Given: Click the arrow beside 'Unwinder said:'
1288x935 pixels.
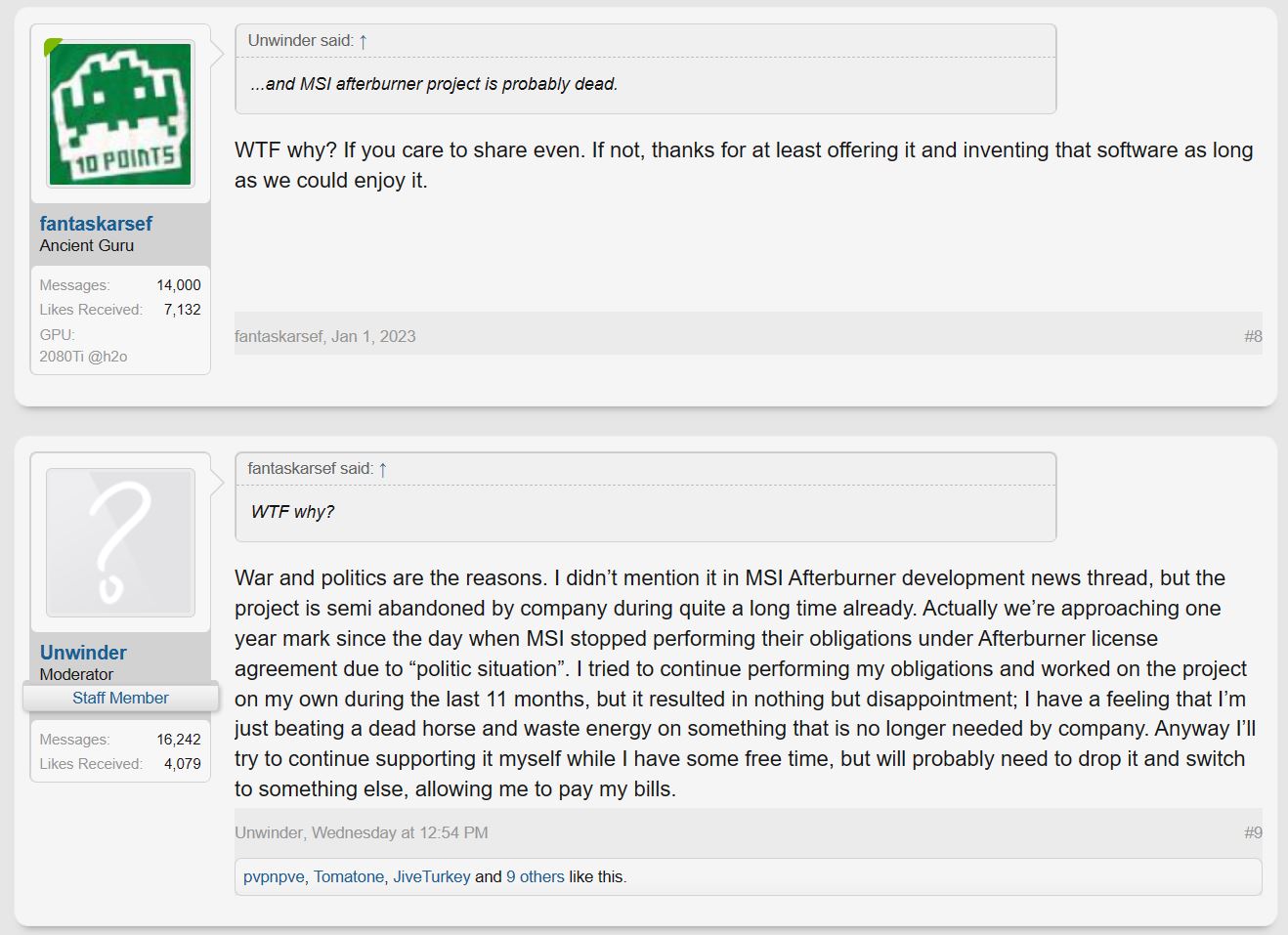Looking at the screenshot, I should (364, 41).
